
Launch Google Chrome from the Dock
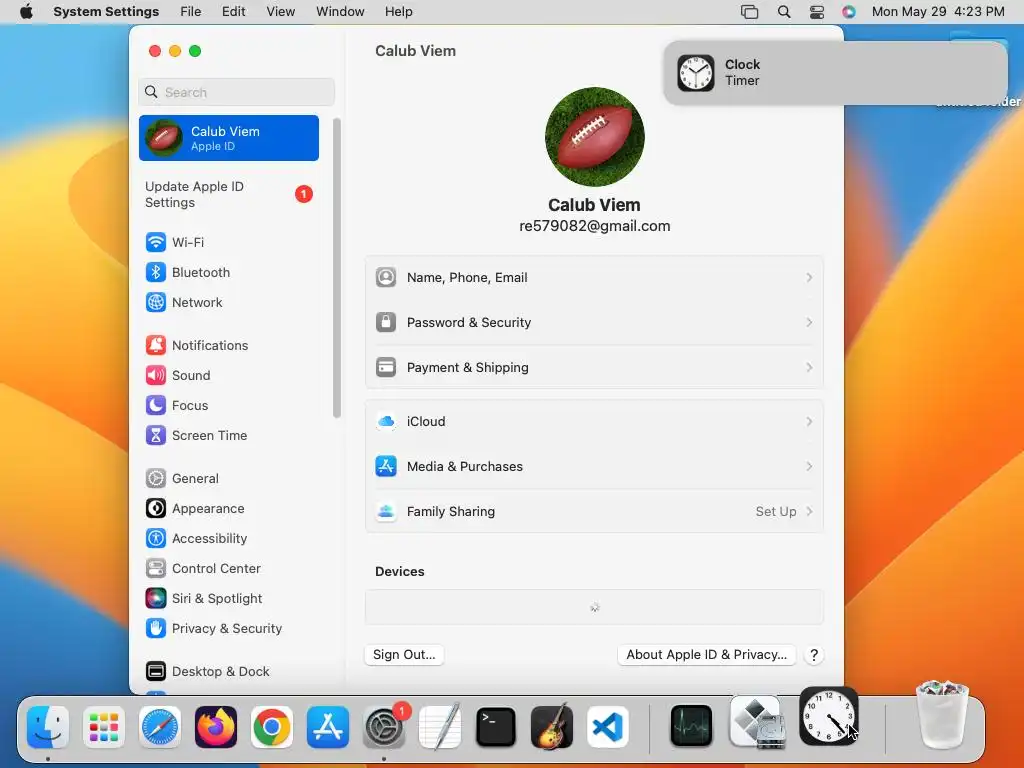coord(272,726)
